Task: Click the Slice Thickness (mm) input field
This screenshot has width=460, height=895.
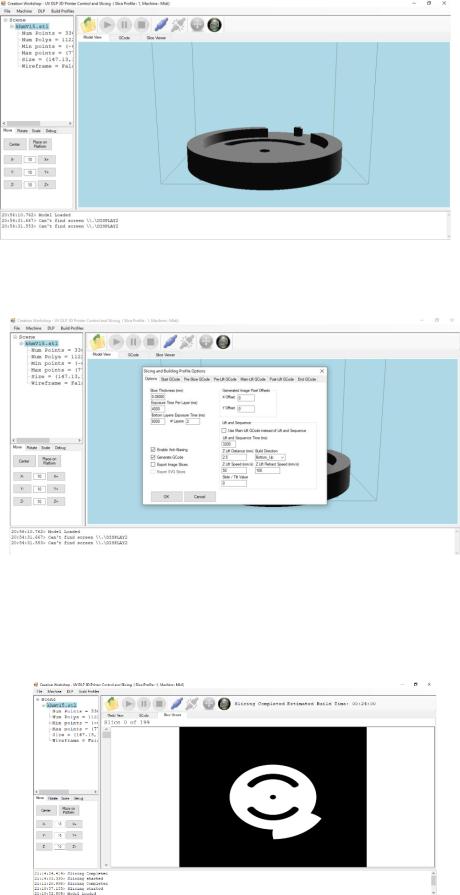Action: [158, 396]
